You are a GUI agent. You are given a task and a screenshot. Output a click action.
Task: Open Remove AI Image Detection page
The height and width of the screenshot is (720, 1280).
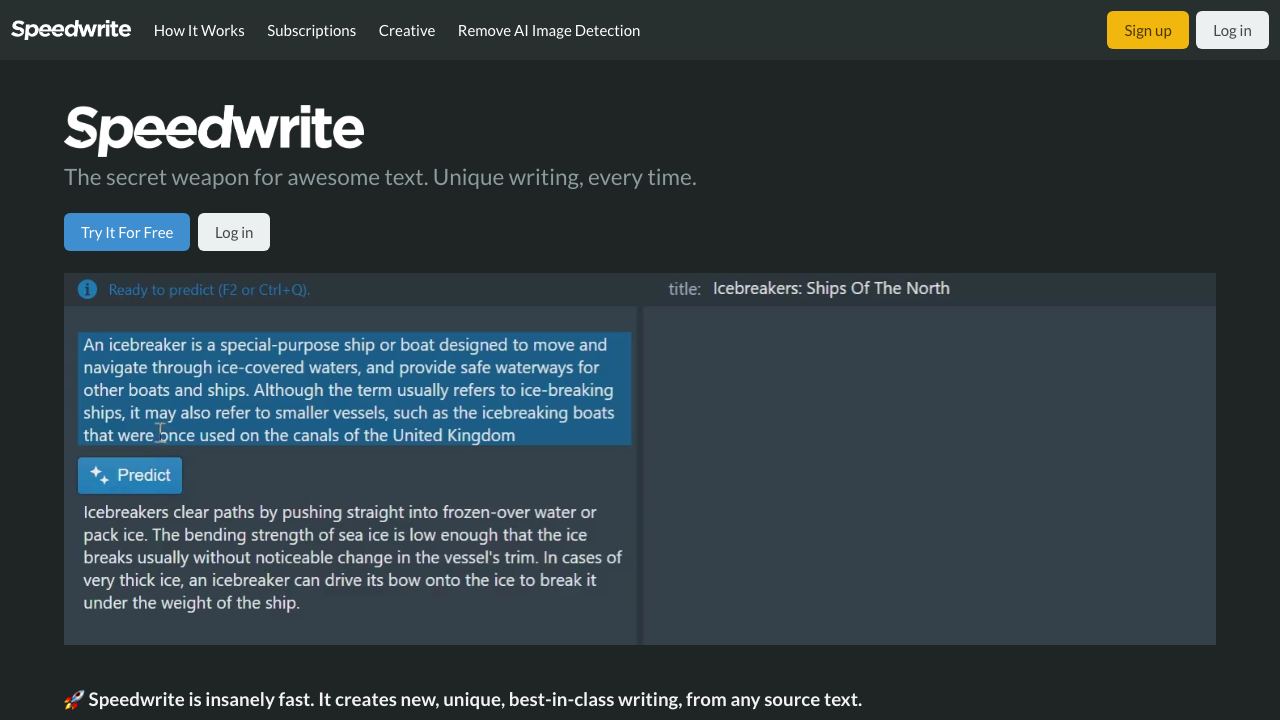pyautogui.click(x=549, y=30)
